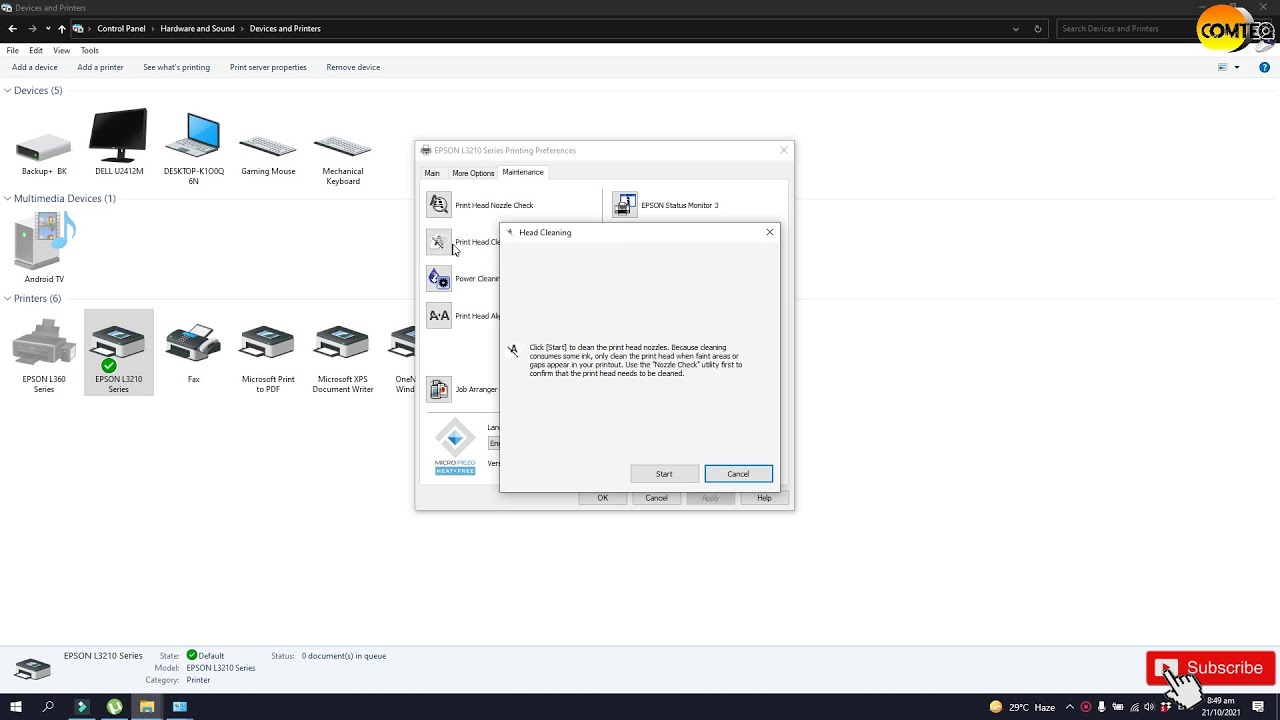Screen dimensions: 1280x720
Task: Open the Job Arranger Lite icon
Action: tap(439, 389)
